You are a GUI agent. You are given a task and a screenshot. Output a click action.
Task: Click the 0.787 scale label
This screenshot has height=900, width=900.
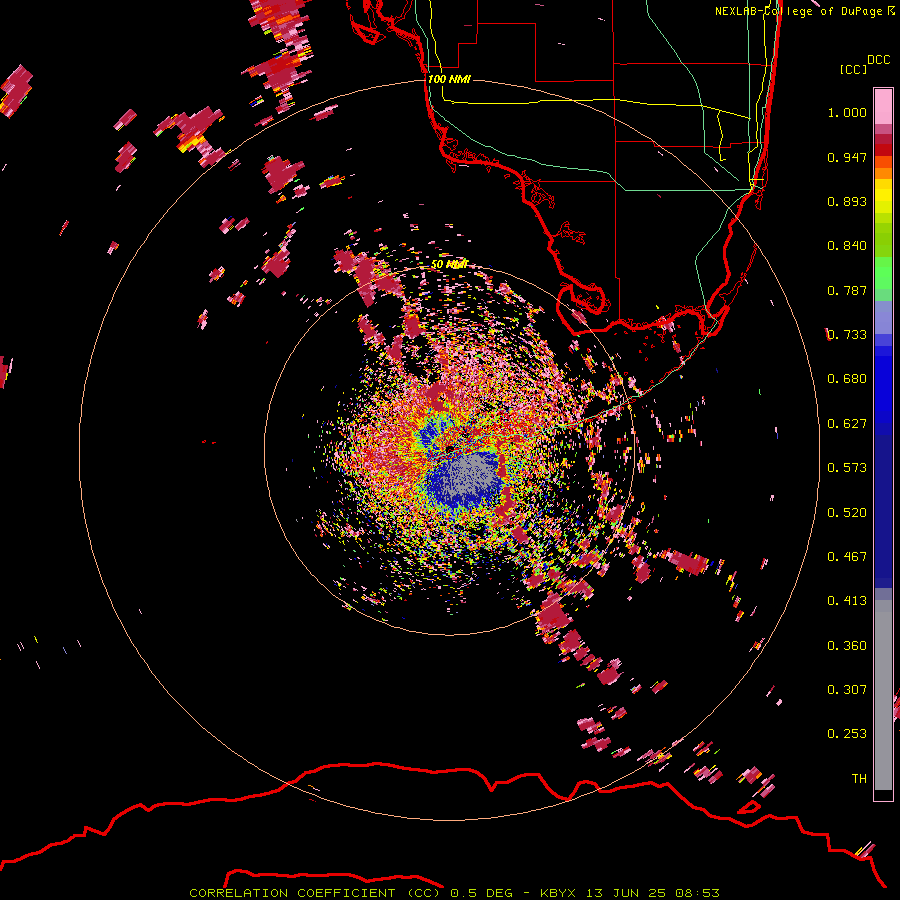847,290
